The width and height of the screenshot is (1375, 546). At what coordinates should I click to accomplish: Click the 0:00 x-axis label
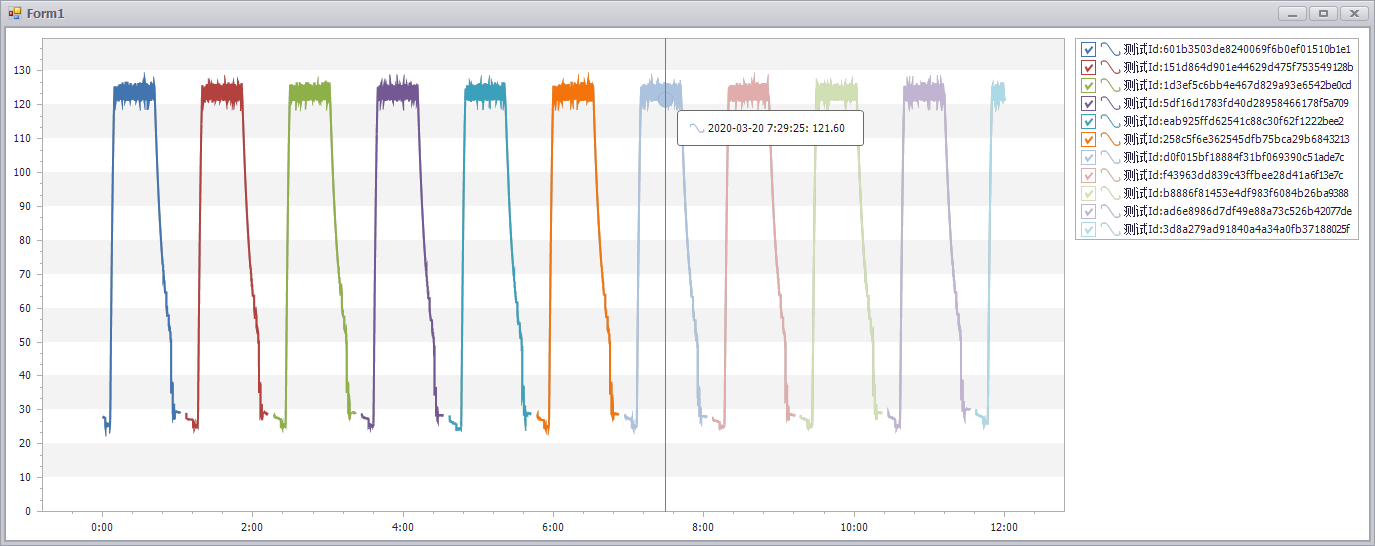102,527
